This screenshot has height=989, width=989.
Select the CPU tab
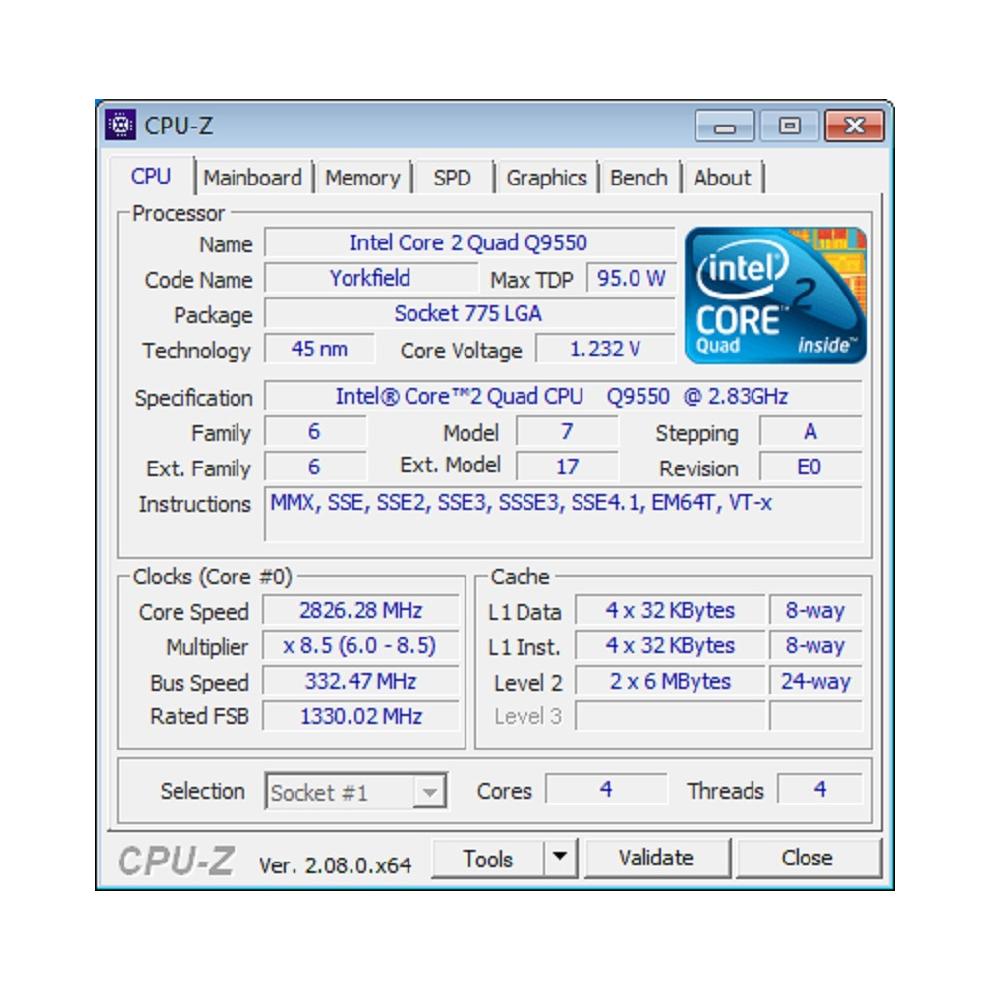coord(151,176)
